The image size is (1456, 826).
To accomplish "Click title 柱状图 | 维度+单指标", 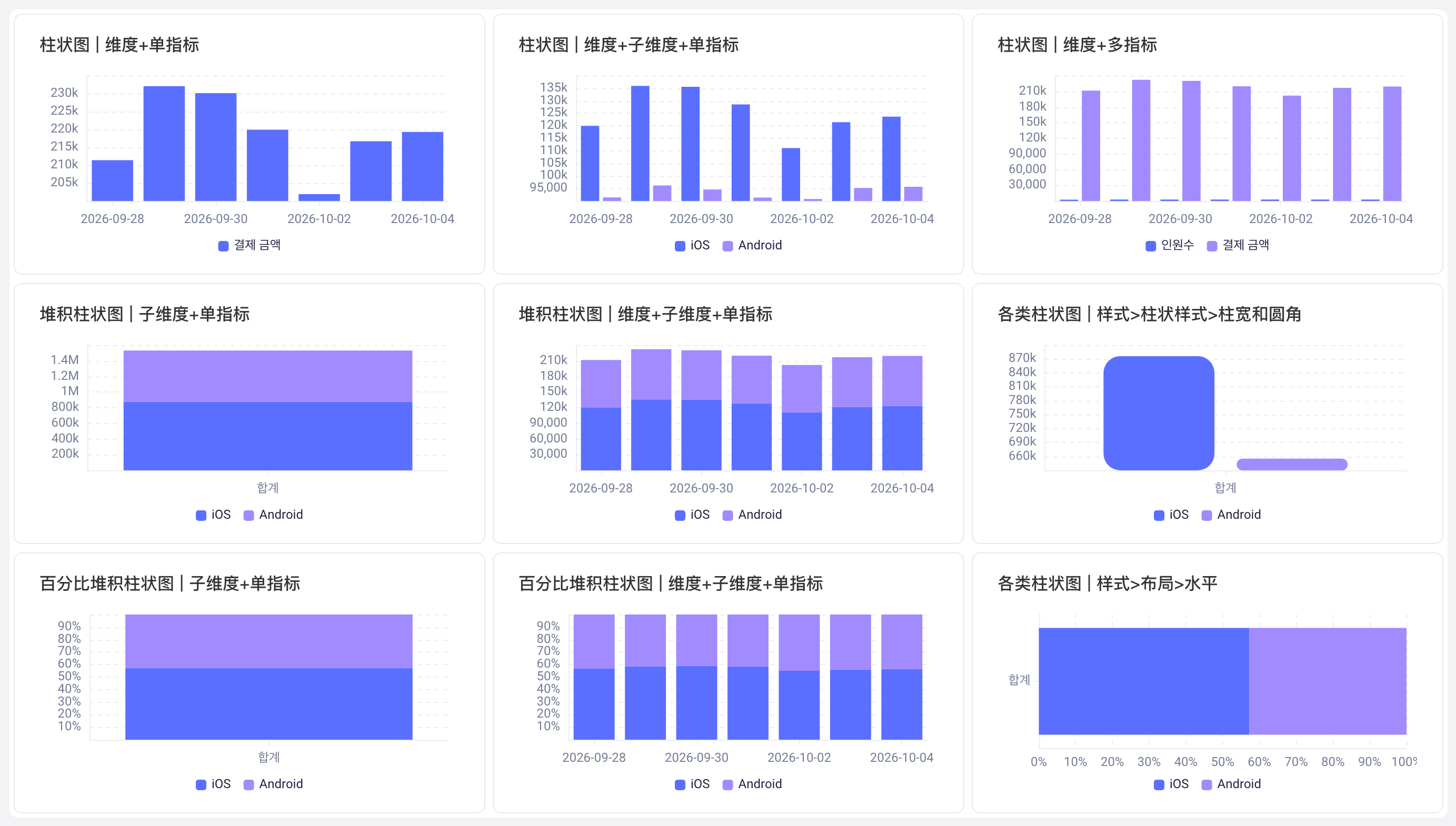I will [119, 45].
